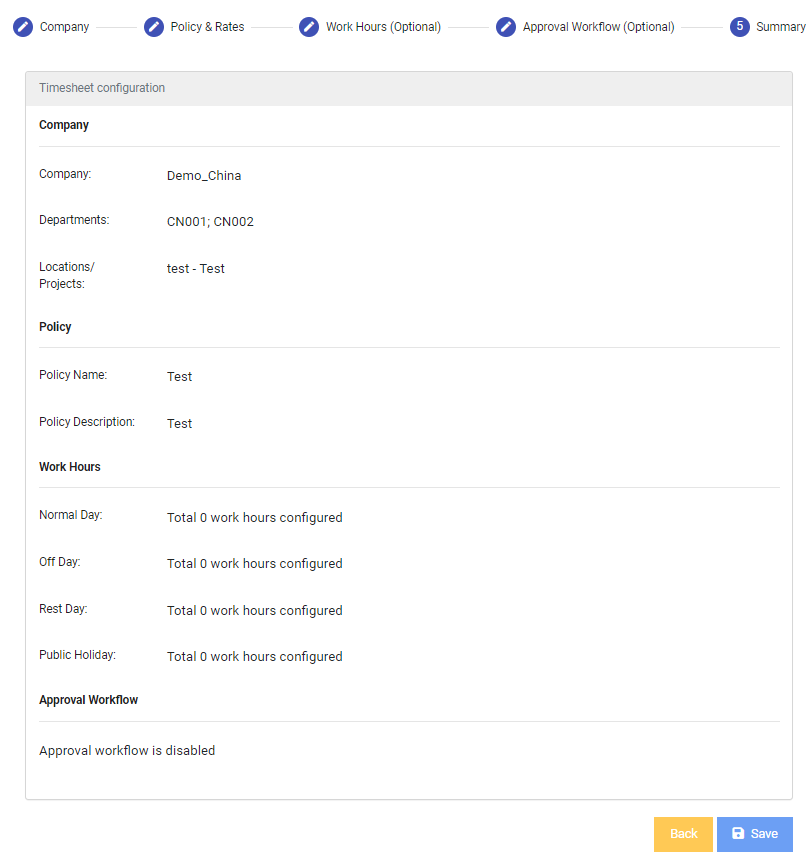
Task: Select the Summary step label
Action: [x=780, y=27]
